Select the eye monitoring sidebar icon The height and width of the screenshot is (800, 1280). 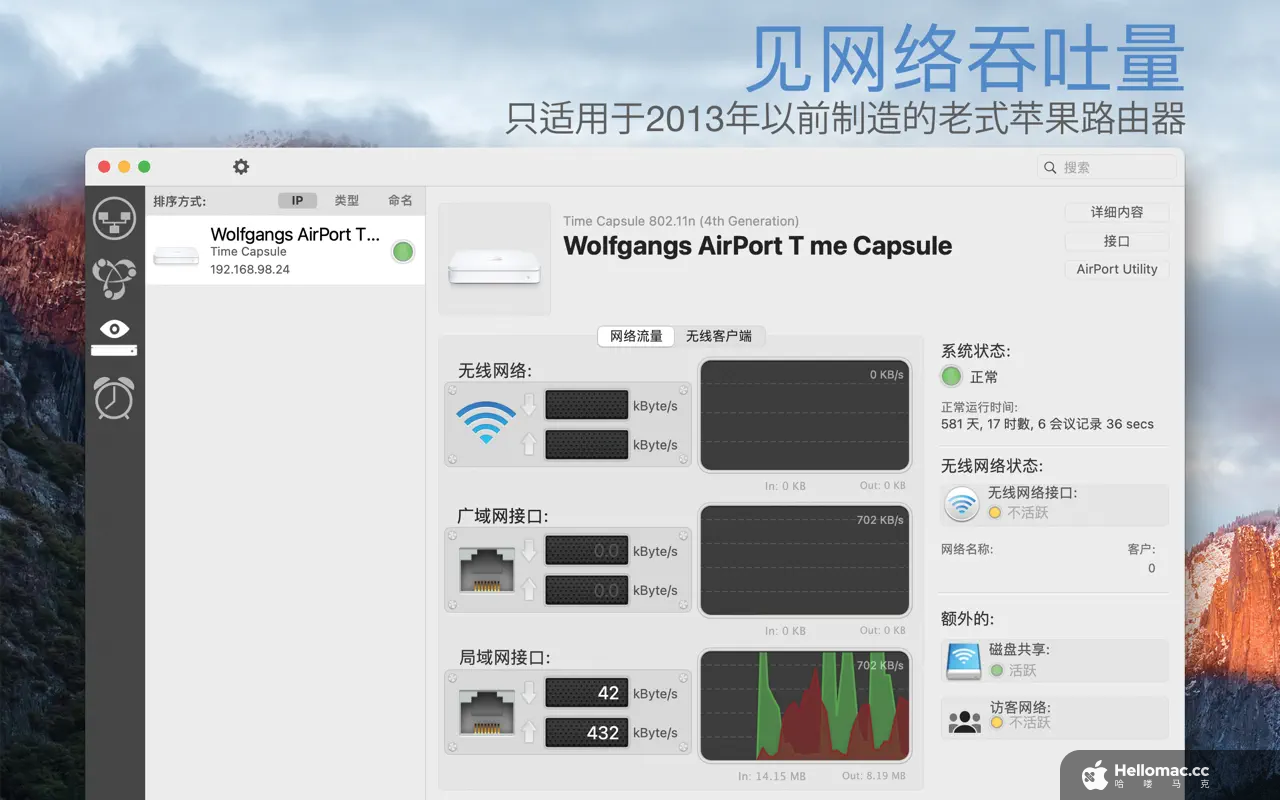[114, 337]
